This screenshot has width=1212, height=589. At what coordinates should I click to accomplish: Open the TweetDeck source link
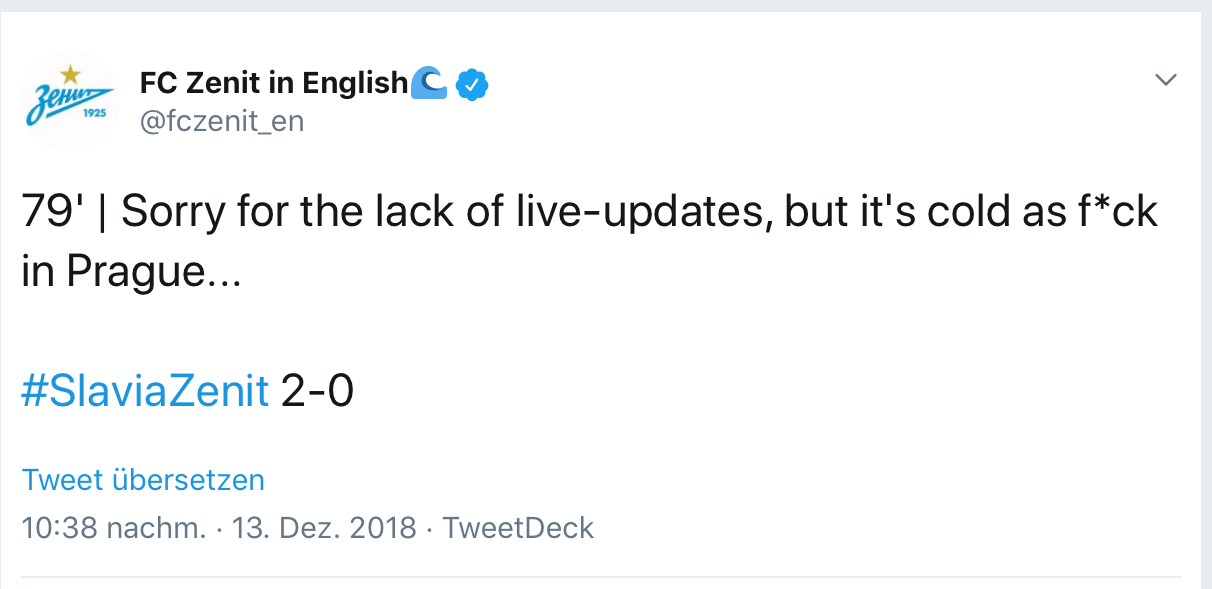coord(518,527)
